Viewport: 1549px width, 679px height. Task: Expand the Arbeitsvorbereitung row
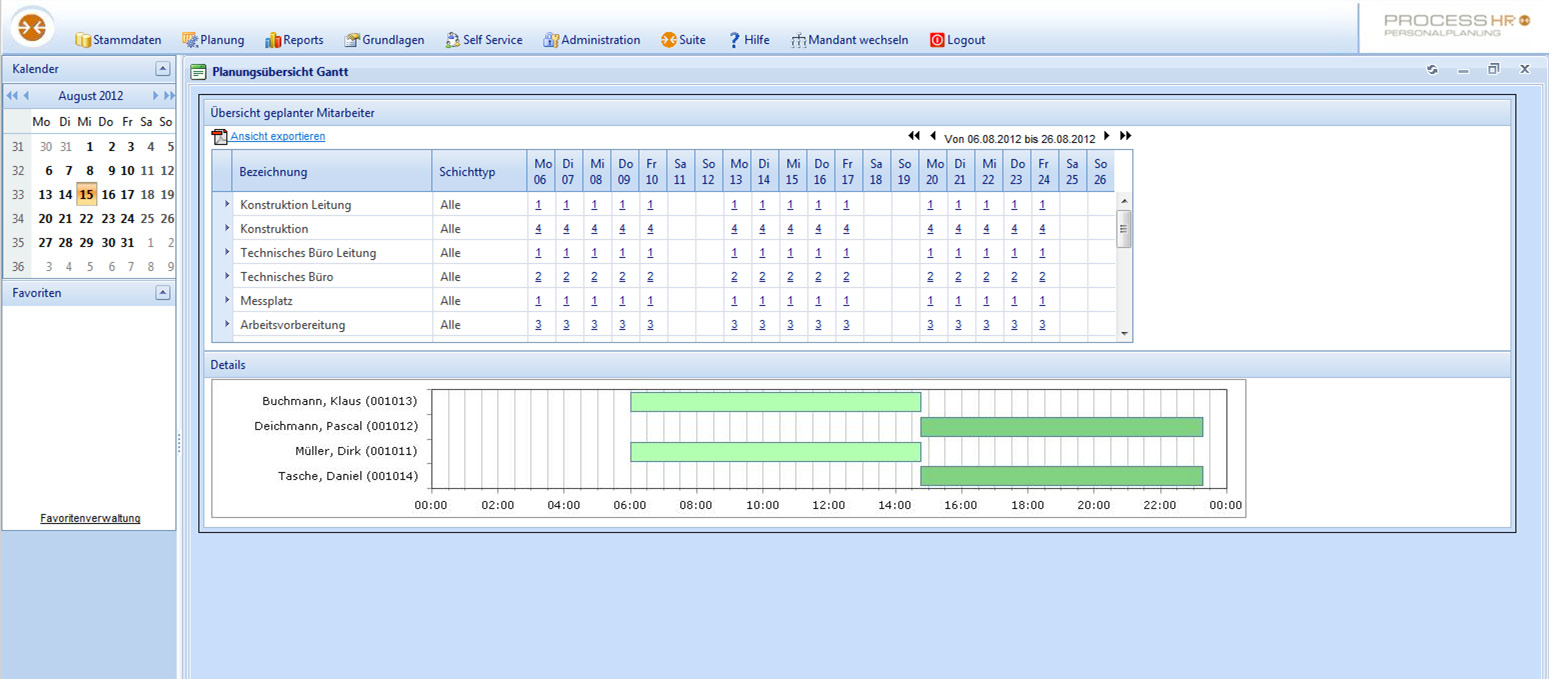[x=227, y=324]
